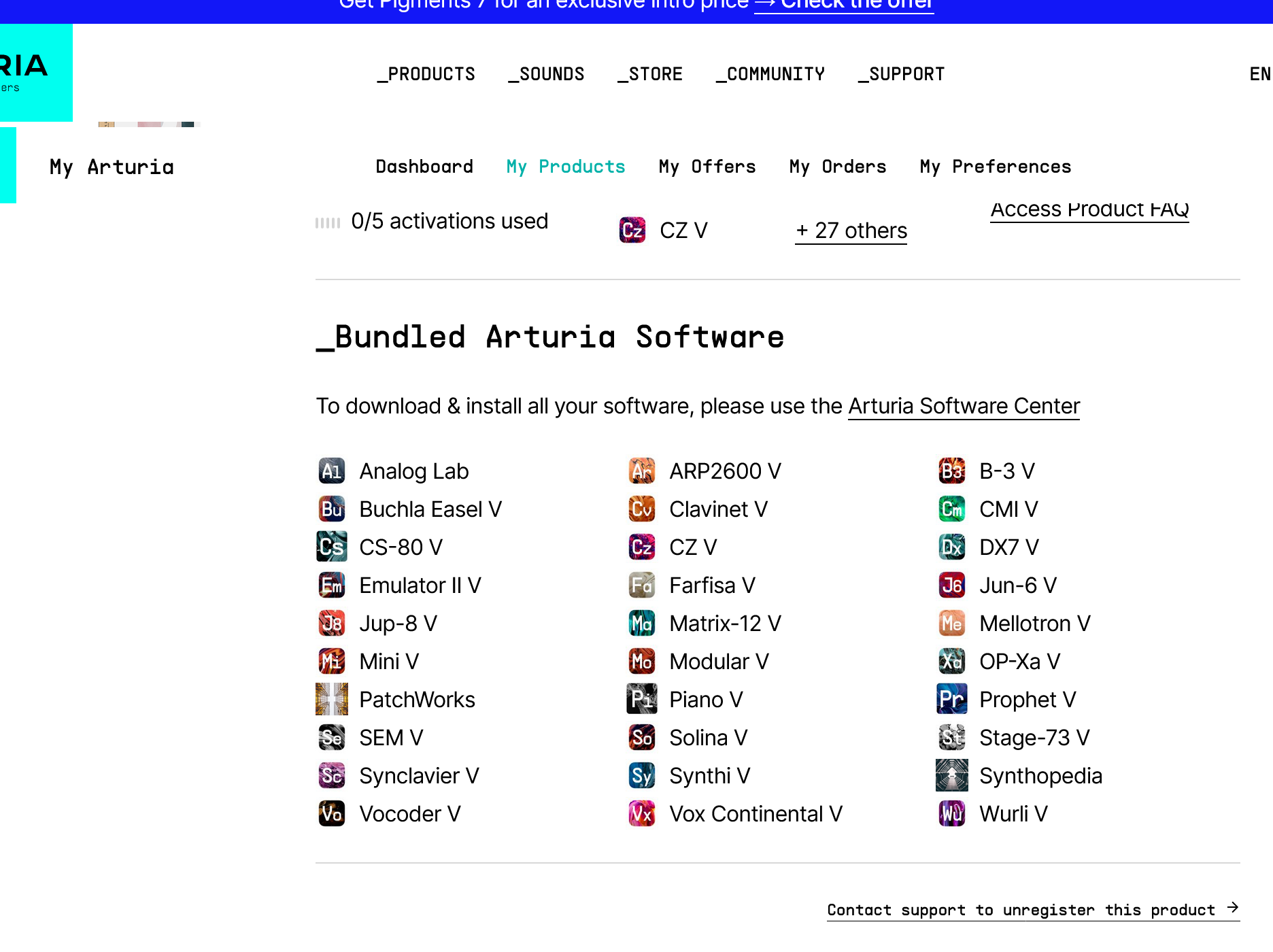Select the PatchWorks thumbnail icon
Screen dimensions: 1273x952
tap(332, 699)
